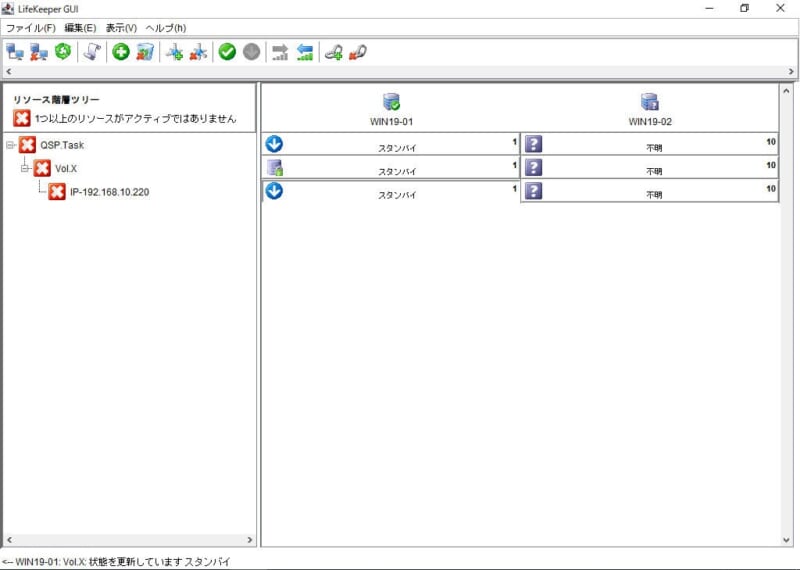800x570 pixels.
Task: Click the Create Comm Path link icon
Action: pos(333,52)
